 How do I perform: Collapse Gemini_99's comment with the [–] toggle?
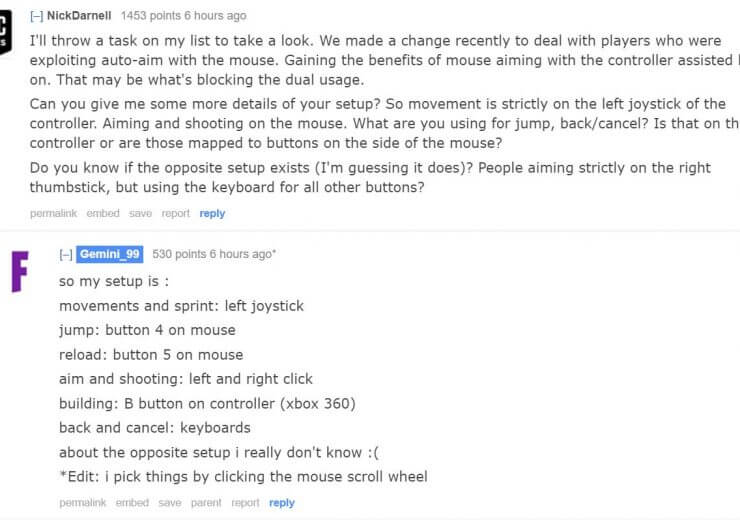[x=66, y=255]
